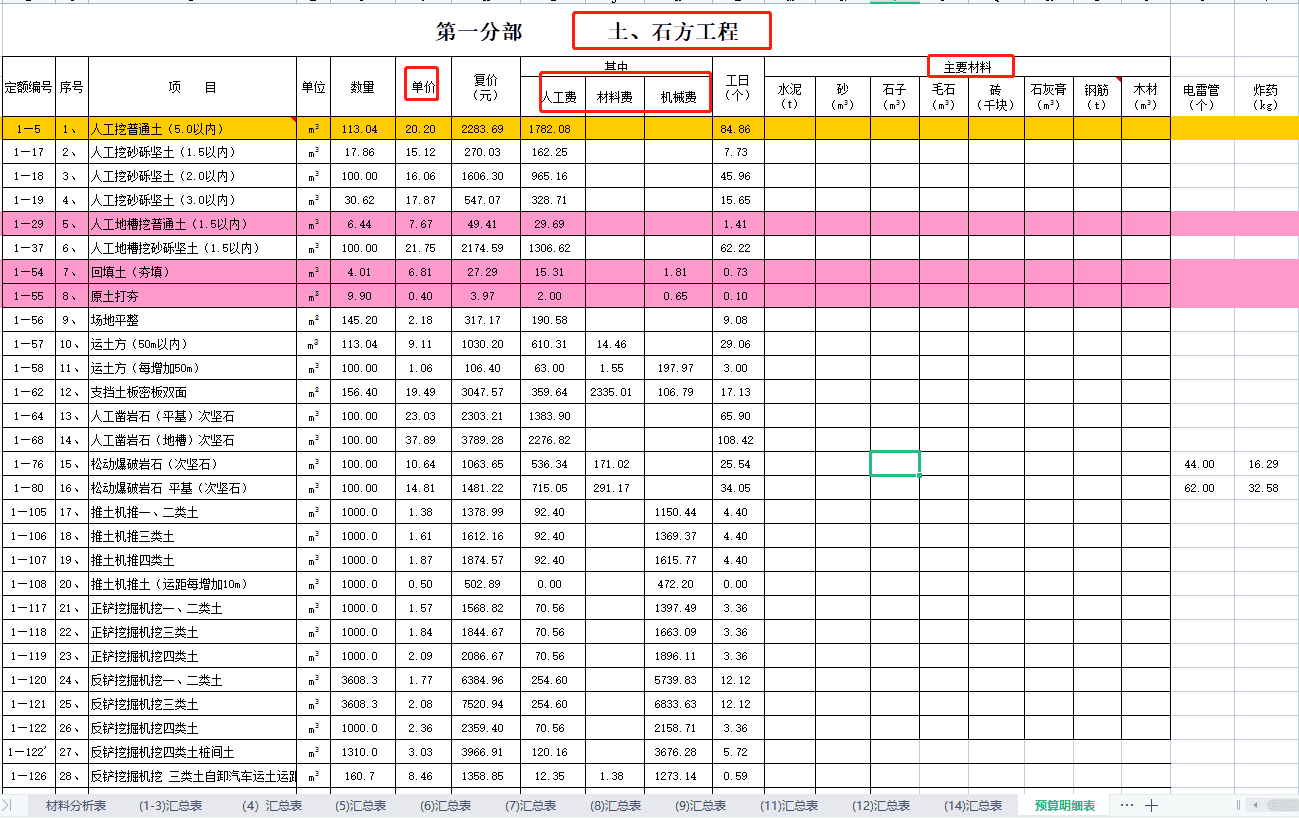Click the 钢筋(t) material header
The image size is (1299, 818).
[1097, 97]
